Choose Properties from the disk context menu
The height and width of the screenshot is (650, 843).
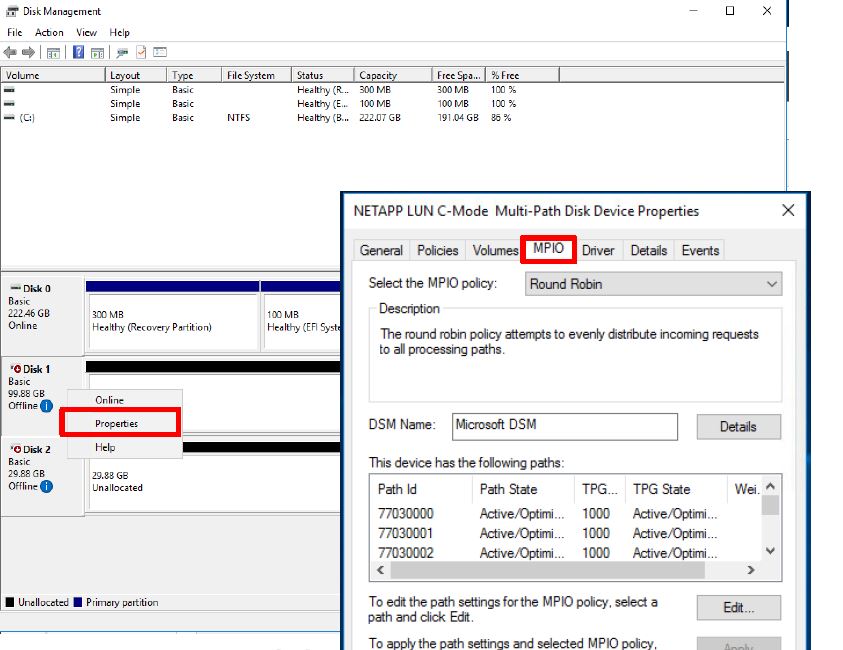[x=117, y=423]
